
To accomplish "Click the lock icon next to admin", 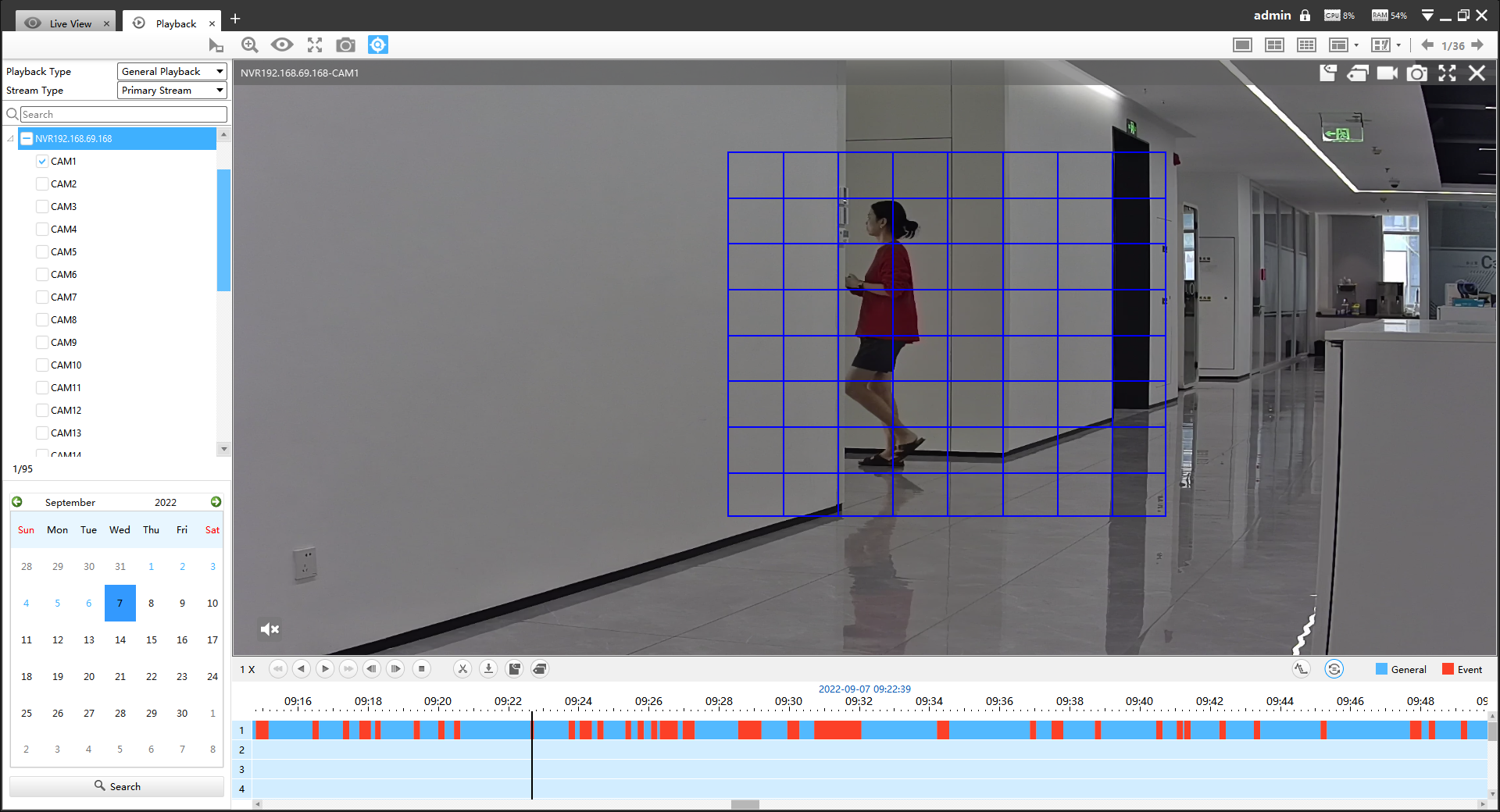I will 1305,16.
